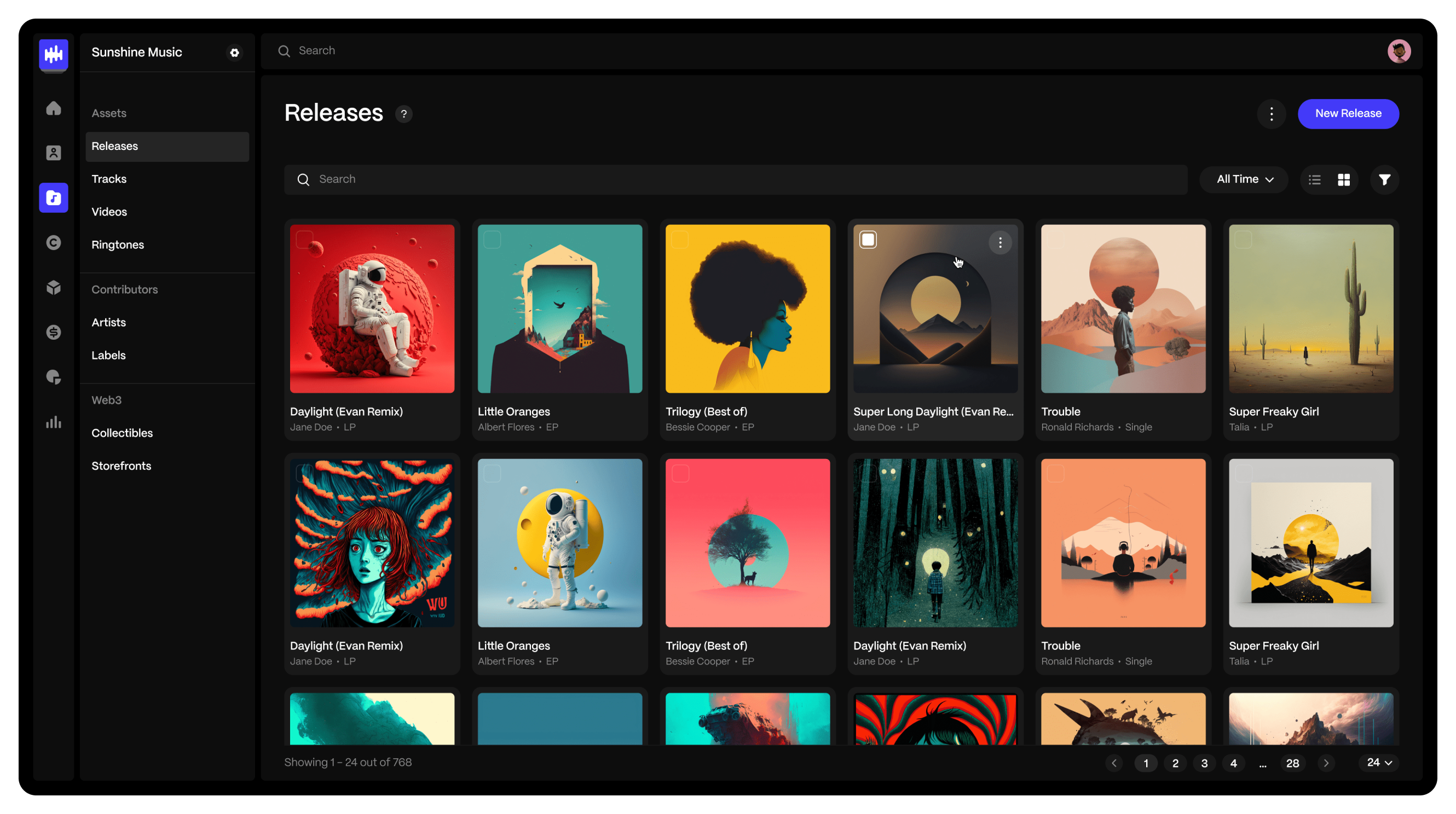
Task: Open the dollar earnings icon in rail
Action: tap(54, 332)
